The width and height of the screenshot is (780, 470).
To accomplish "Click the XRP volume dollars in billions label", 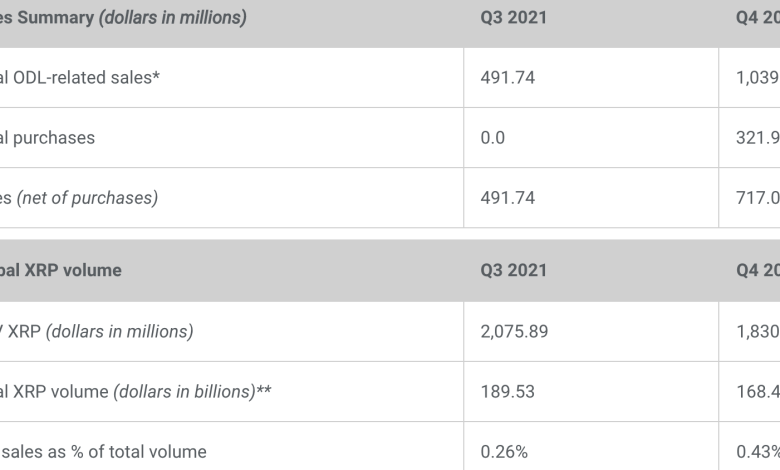I will pyautogui.click(x=136, y=391).
